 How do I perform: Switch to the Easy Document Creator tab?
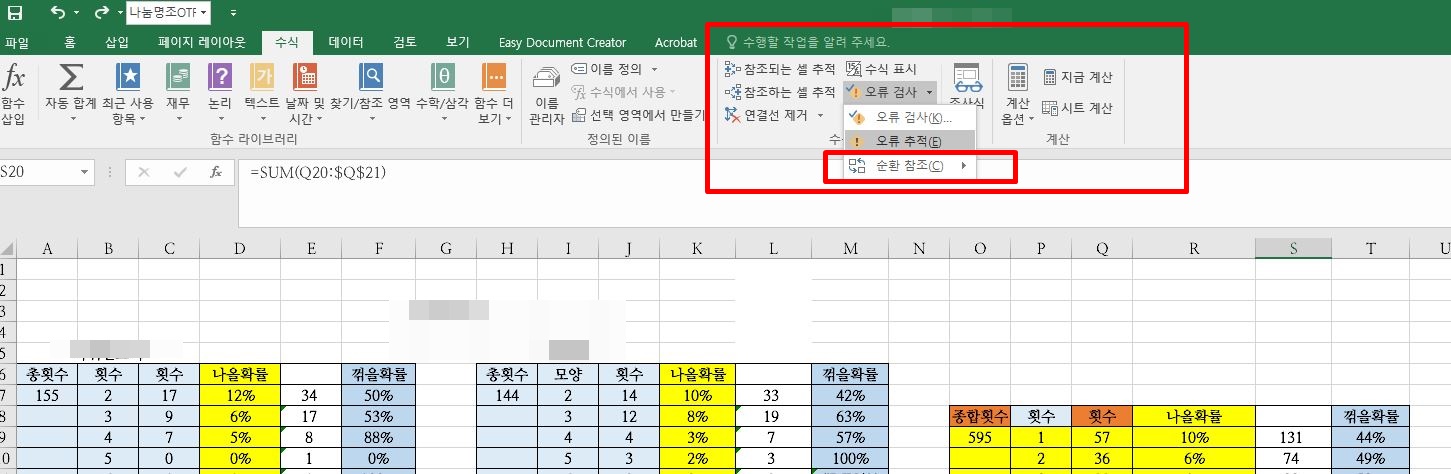pyautogui.click(x=562, y=42)
